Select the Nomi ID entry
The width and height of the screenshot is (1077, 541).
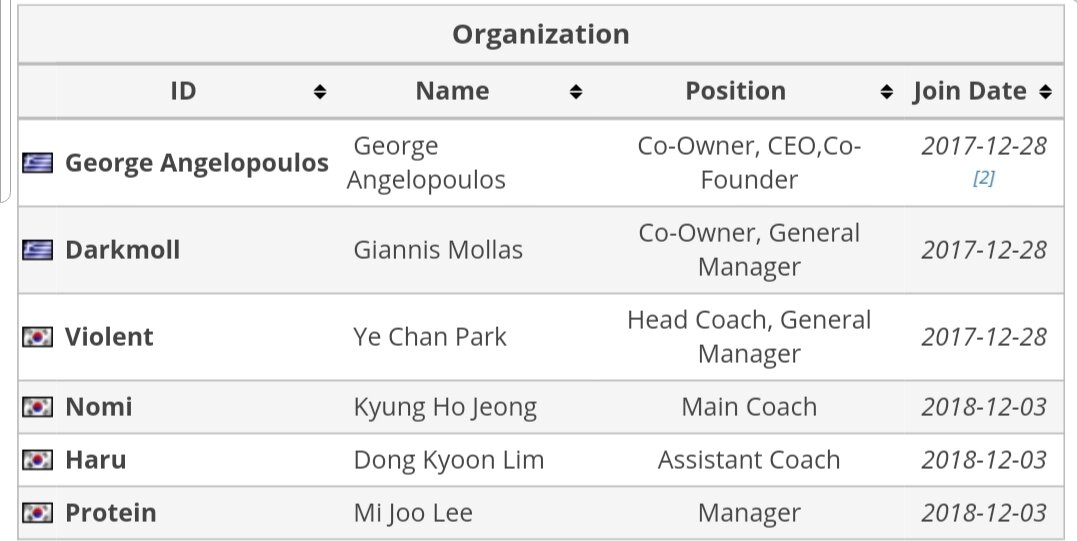pyautogui.click(x=98, y=407)
